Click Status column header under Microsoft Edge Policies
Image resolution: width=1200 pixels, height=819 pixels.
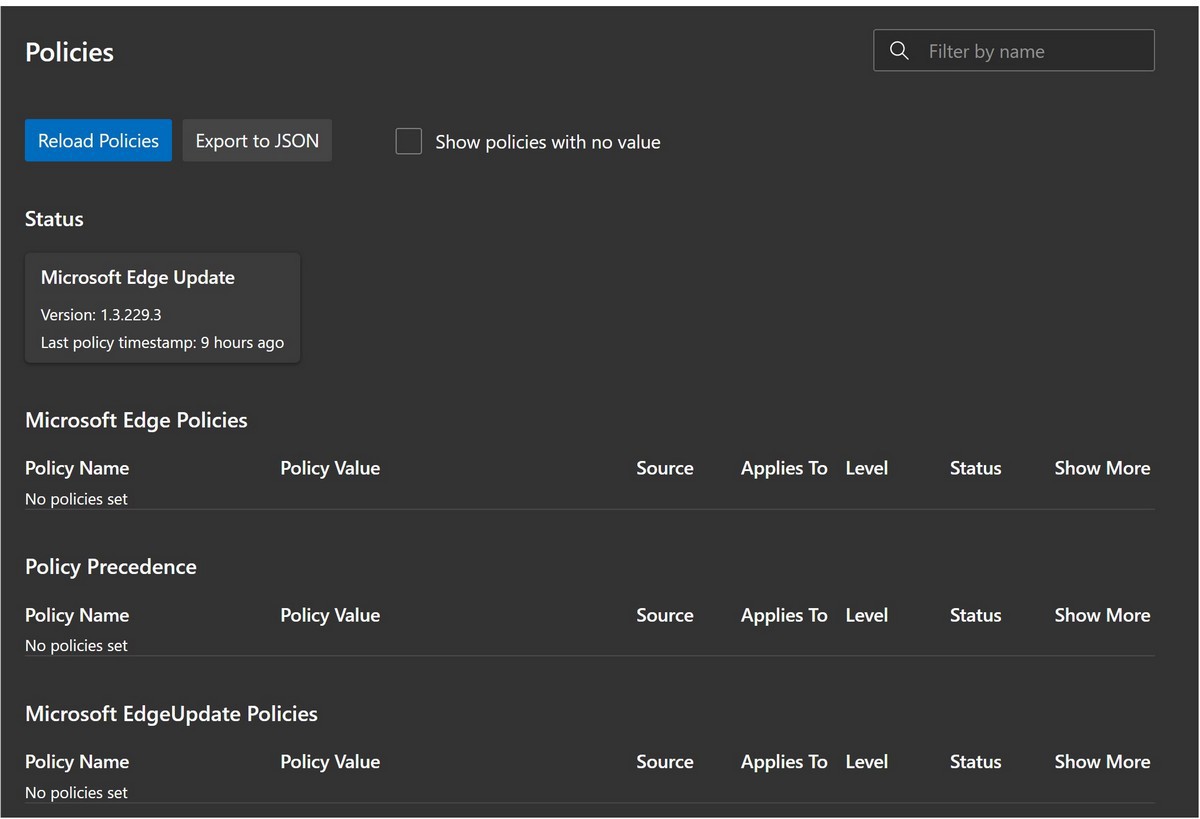[976, 468]
